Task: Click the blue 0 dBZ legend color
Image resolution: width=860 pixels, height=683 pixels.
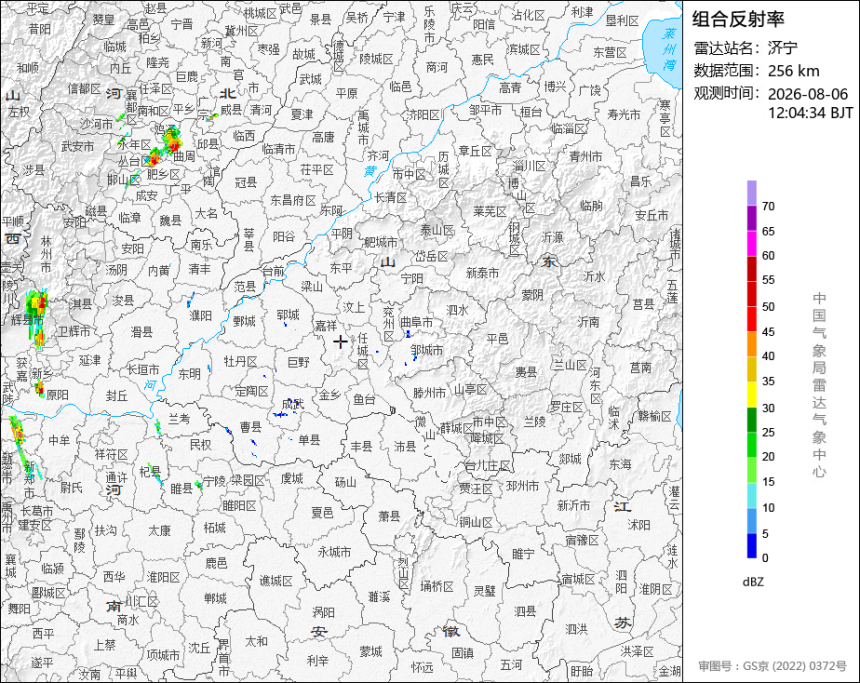Action: pos(751,545)
